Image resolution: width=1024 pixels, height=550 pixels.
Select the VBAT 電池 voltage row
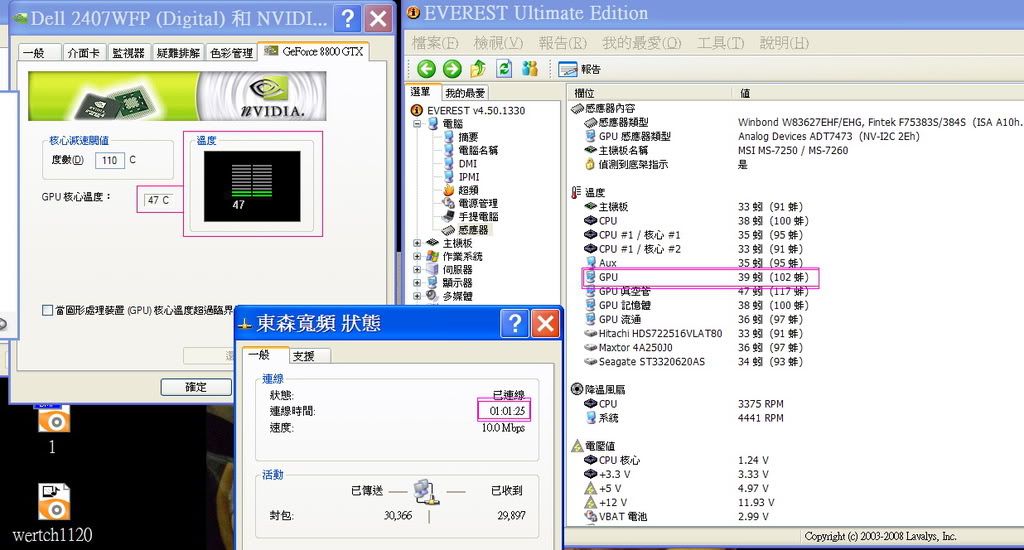(676, 516)
